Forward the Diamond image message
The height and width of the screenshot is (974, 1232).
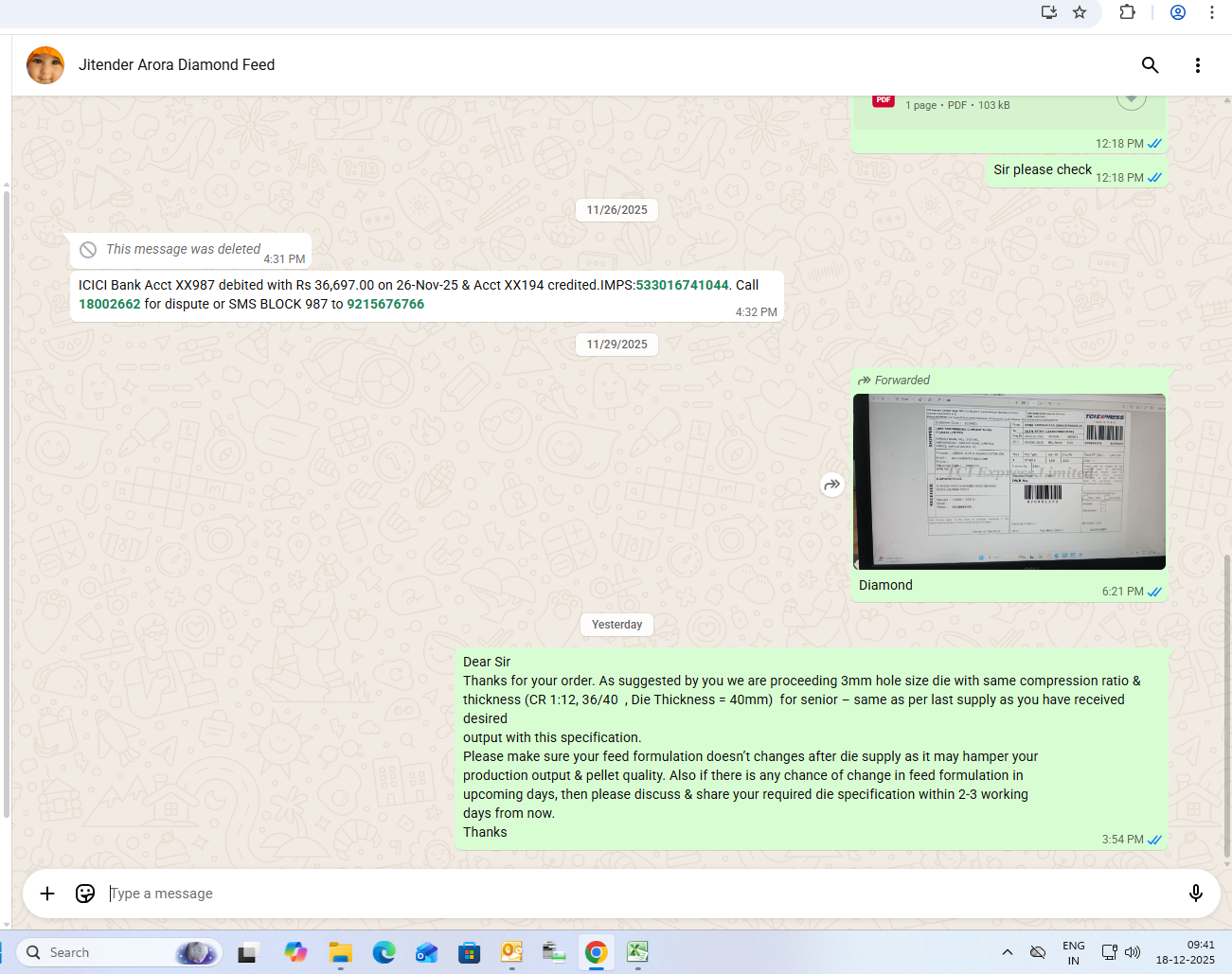(x=831, y=485)
